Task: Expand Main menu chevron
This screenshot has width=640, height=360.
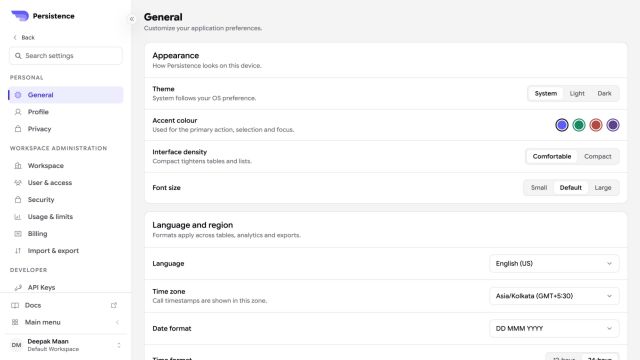Action: [x=117, y=322]
